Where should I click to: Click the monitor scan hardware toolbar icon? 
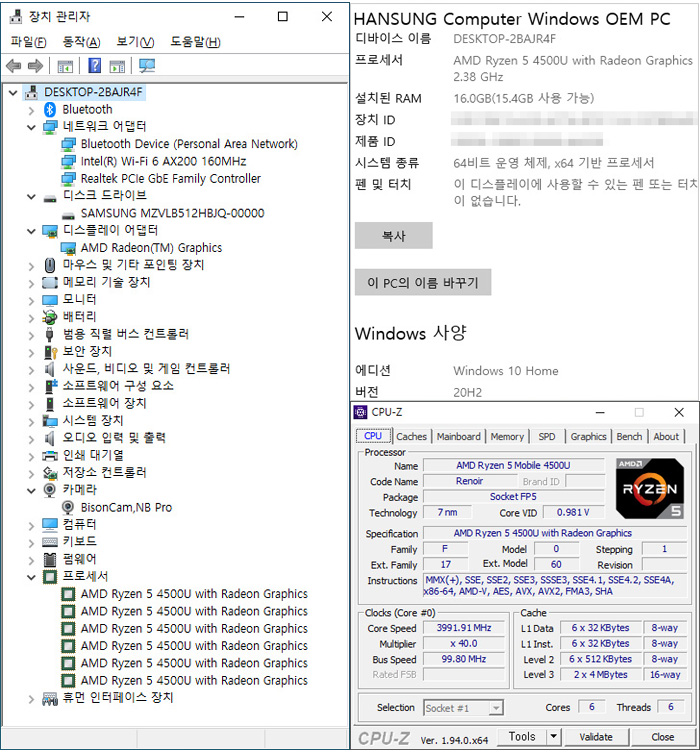pos(147,65)
